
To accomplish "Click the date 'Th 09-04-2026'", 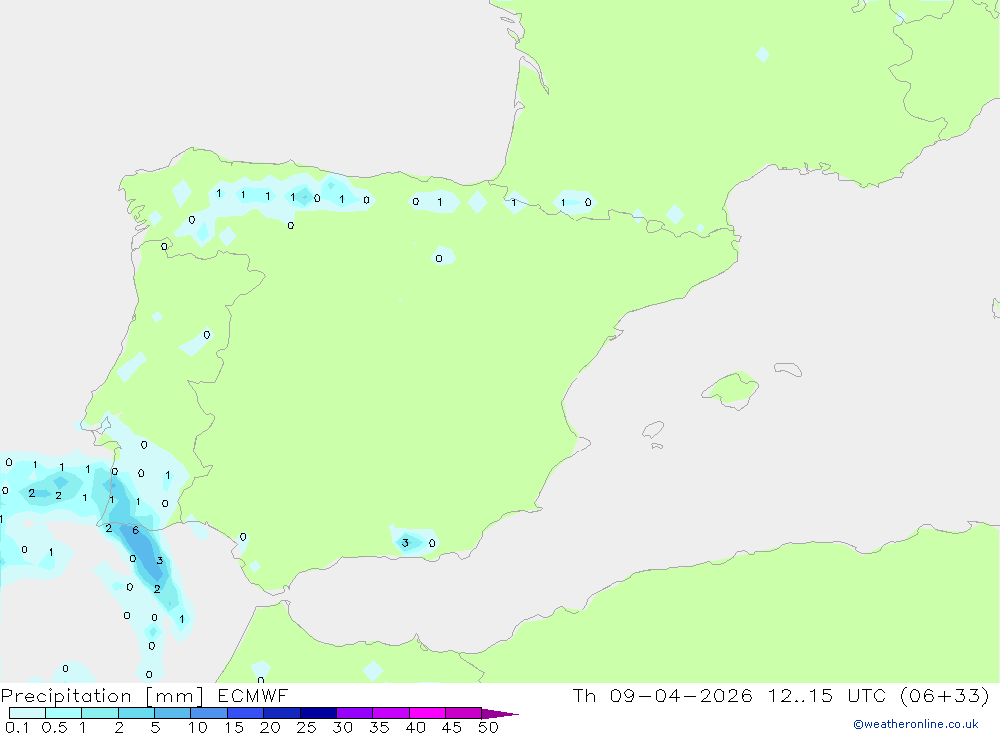I will pos(662,696).
